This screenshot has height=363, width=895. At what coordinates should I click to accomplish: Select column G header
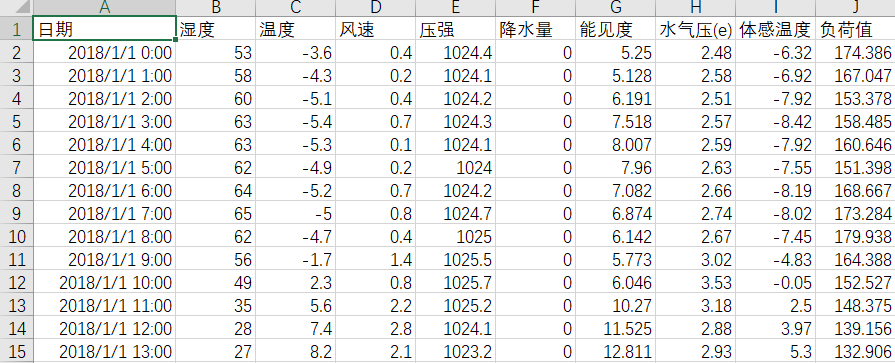coord(615,8)
